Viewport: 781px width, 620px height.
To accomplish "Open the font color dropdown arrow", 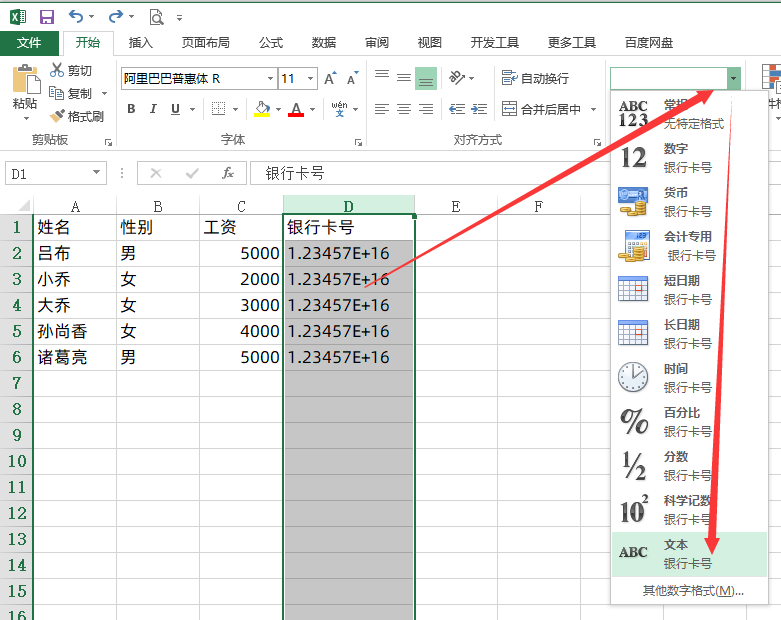I will (x=313, y=109).
